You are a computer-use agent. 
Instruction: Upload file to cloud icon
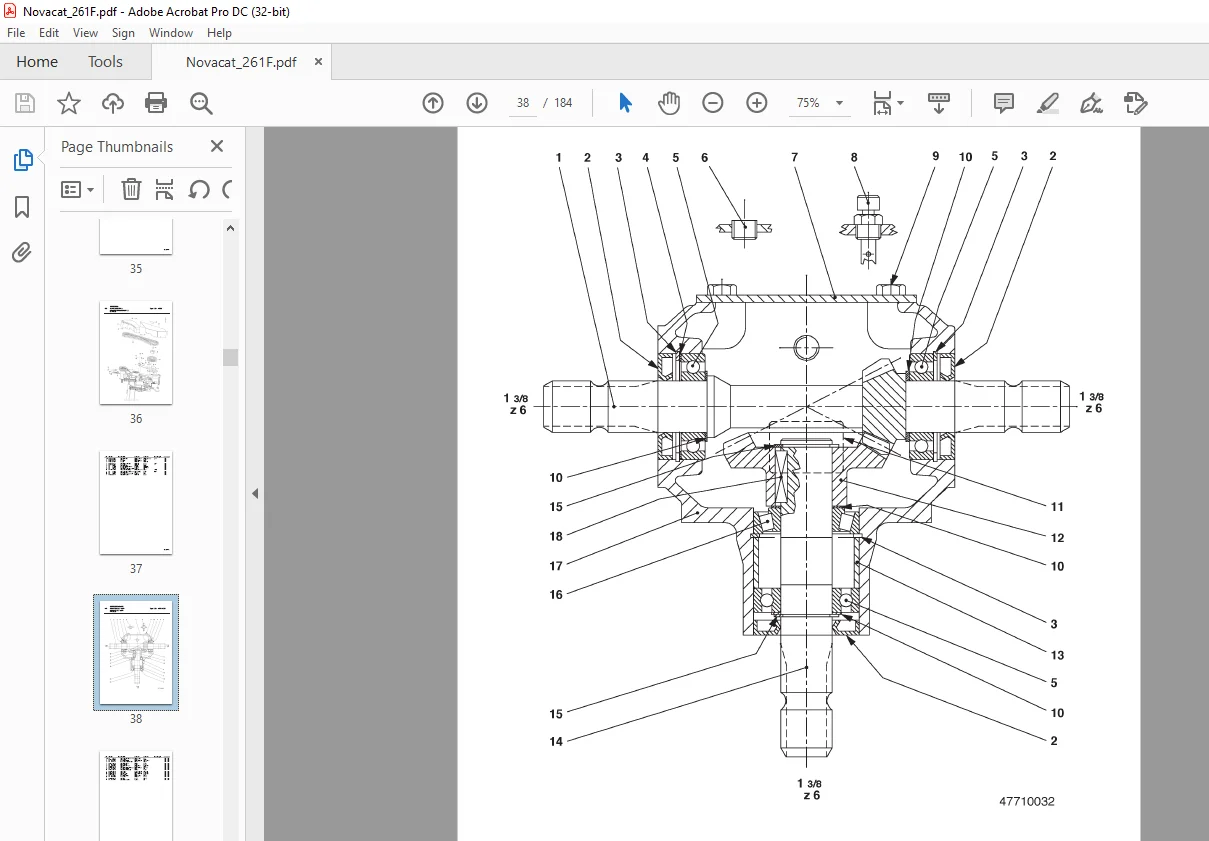pos(113,103)
